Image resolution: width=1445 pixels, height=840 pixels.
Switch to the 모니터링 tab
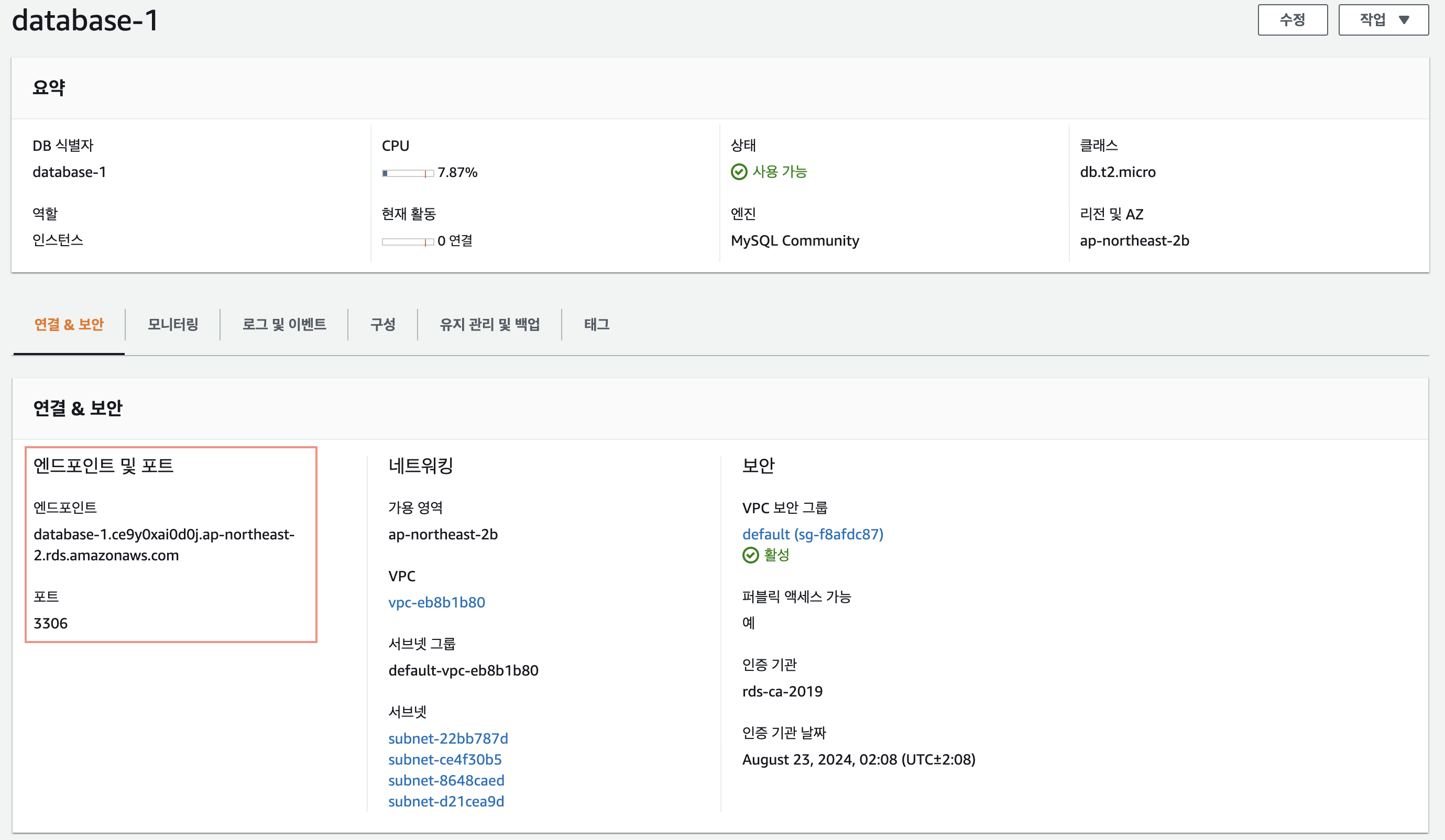coord(172,324)
